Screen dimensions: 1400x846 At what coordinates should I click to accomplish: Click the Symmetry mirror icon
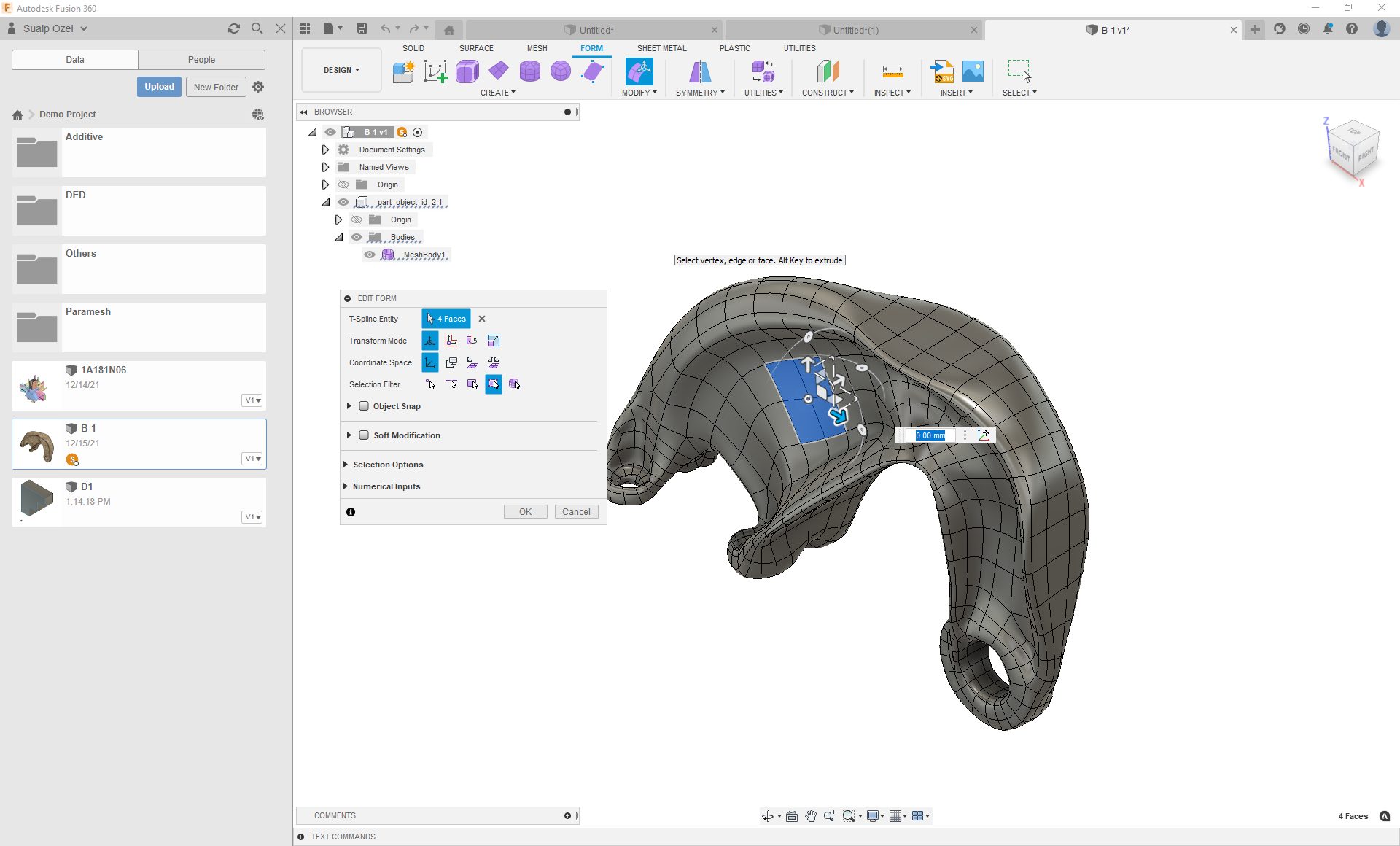pyautogui.click(x=699, y=71)
